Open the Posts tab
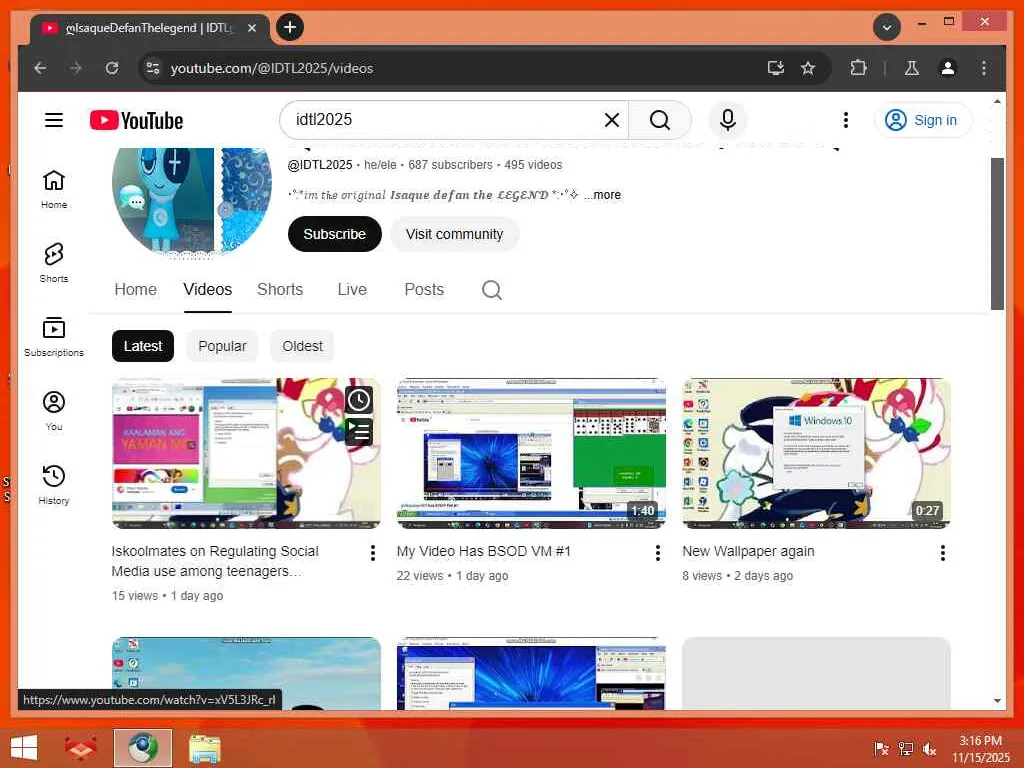This screenshot has width=1024, height=768. (x=424, y=289)
